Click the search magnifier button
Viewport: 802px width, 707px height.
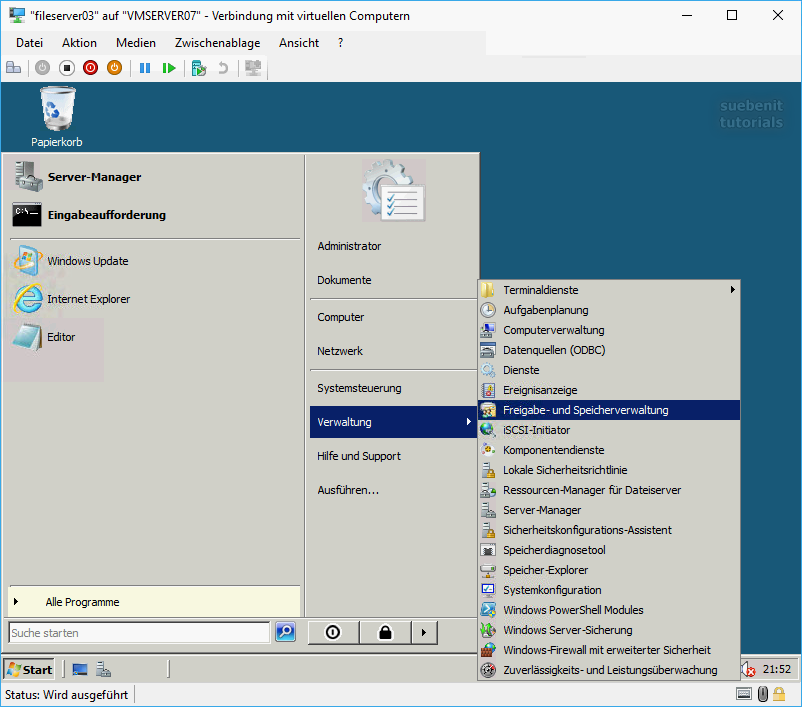tap(285, 632)
